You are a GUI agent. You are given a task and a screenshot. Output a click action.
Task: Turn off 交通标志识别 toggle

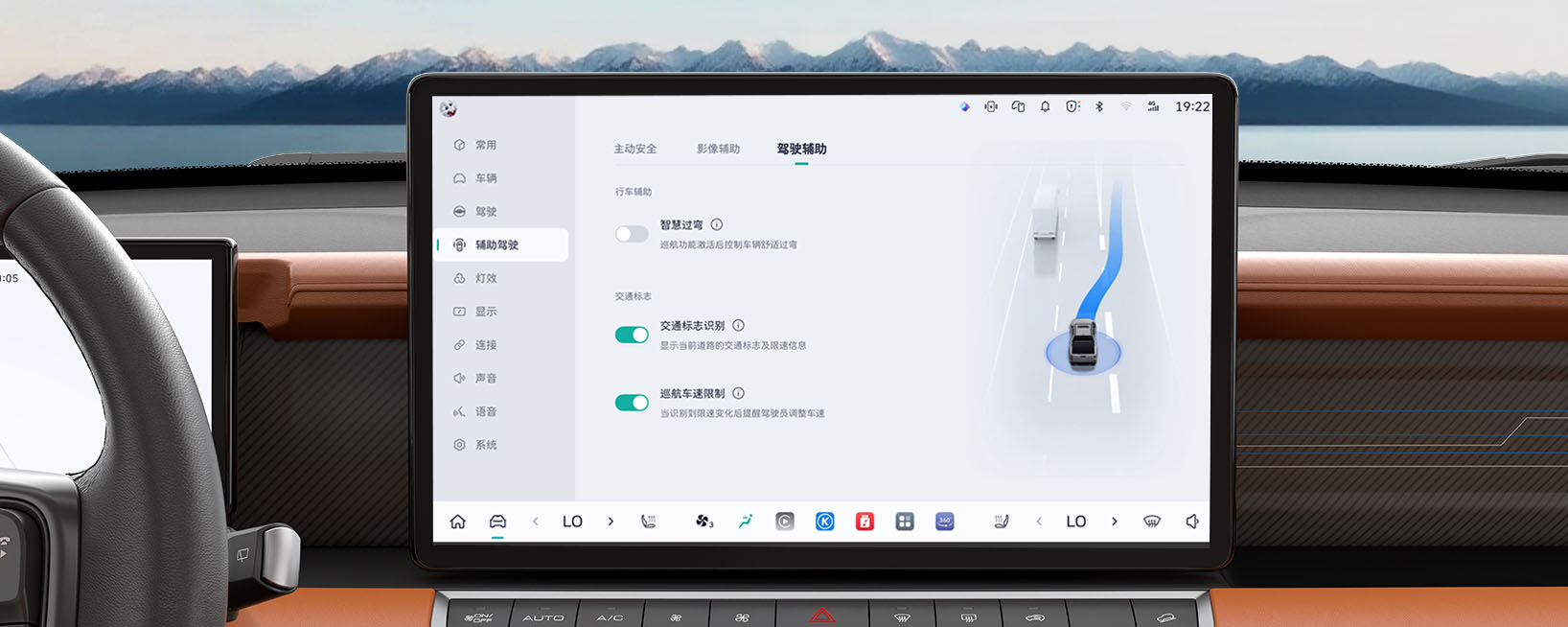pos(632,335)
